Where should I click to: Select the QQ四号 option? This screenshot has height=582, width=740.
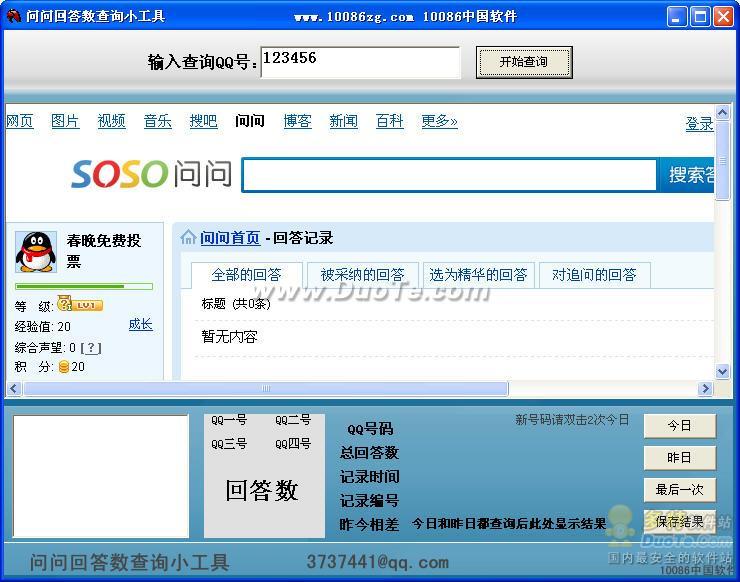point(293,444)
